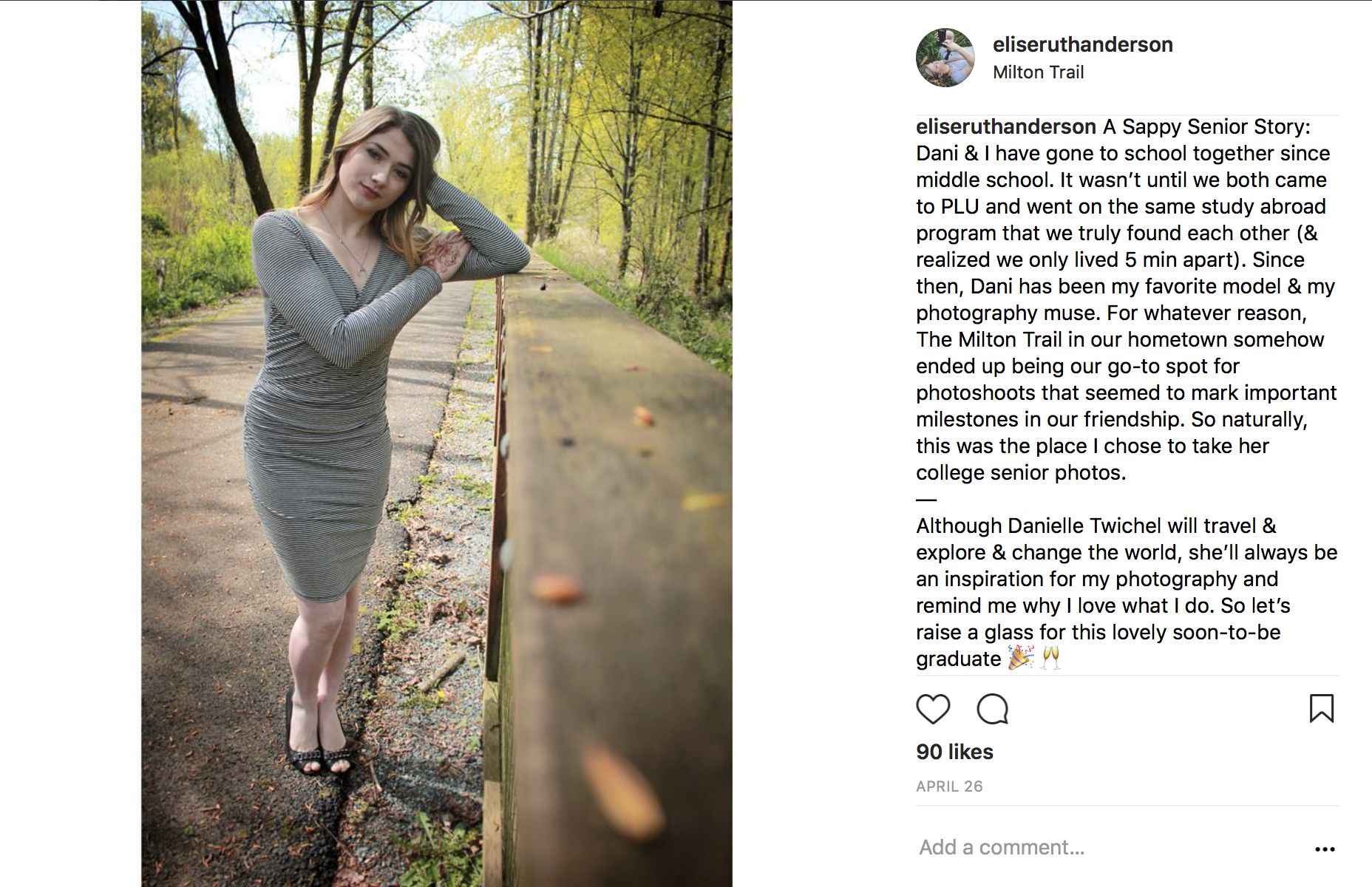This screenshot has width=1372, height=887.
Task: Click the phrase A Sappy Senior Story
Action: click(1206, 127)
